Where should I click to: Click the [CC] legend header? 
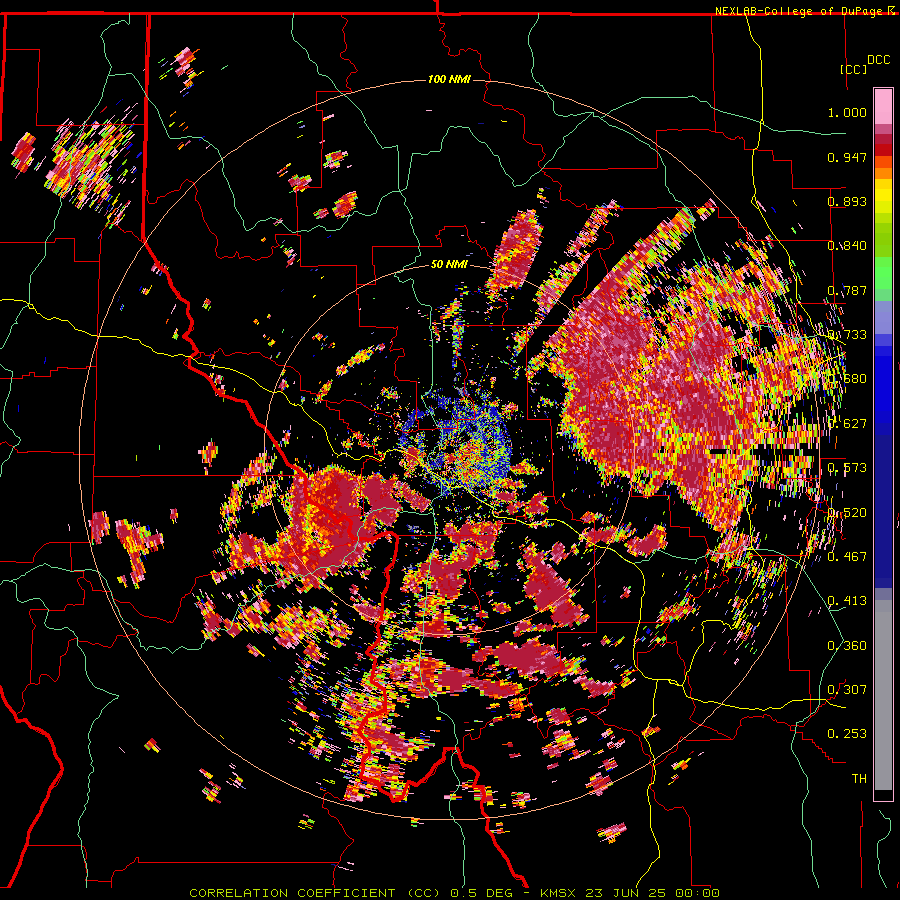tap(853, 69)
